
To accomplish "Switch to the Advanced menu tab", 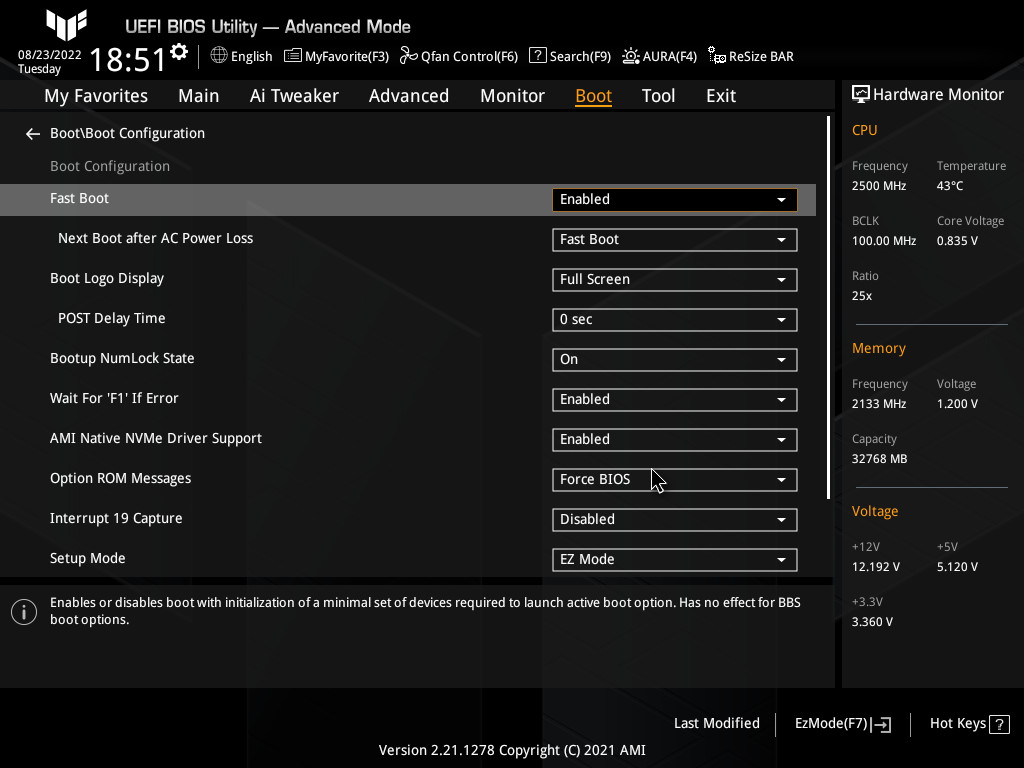I will 409,95.
